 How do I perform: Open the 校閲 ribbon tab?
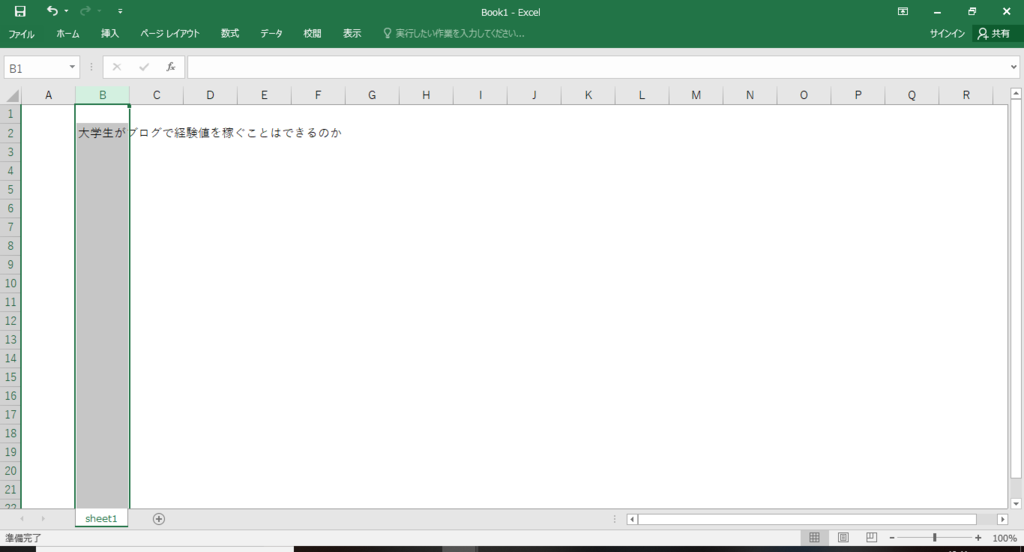[x=312, y=33]
